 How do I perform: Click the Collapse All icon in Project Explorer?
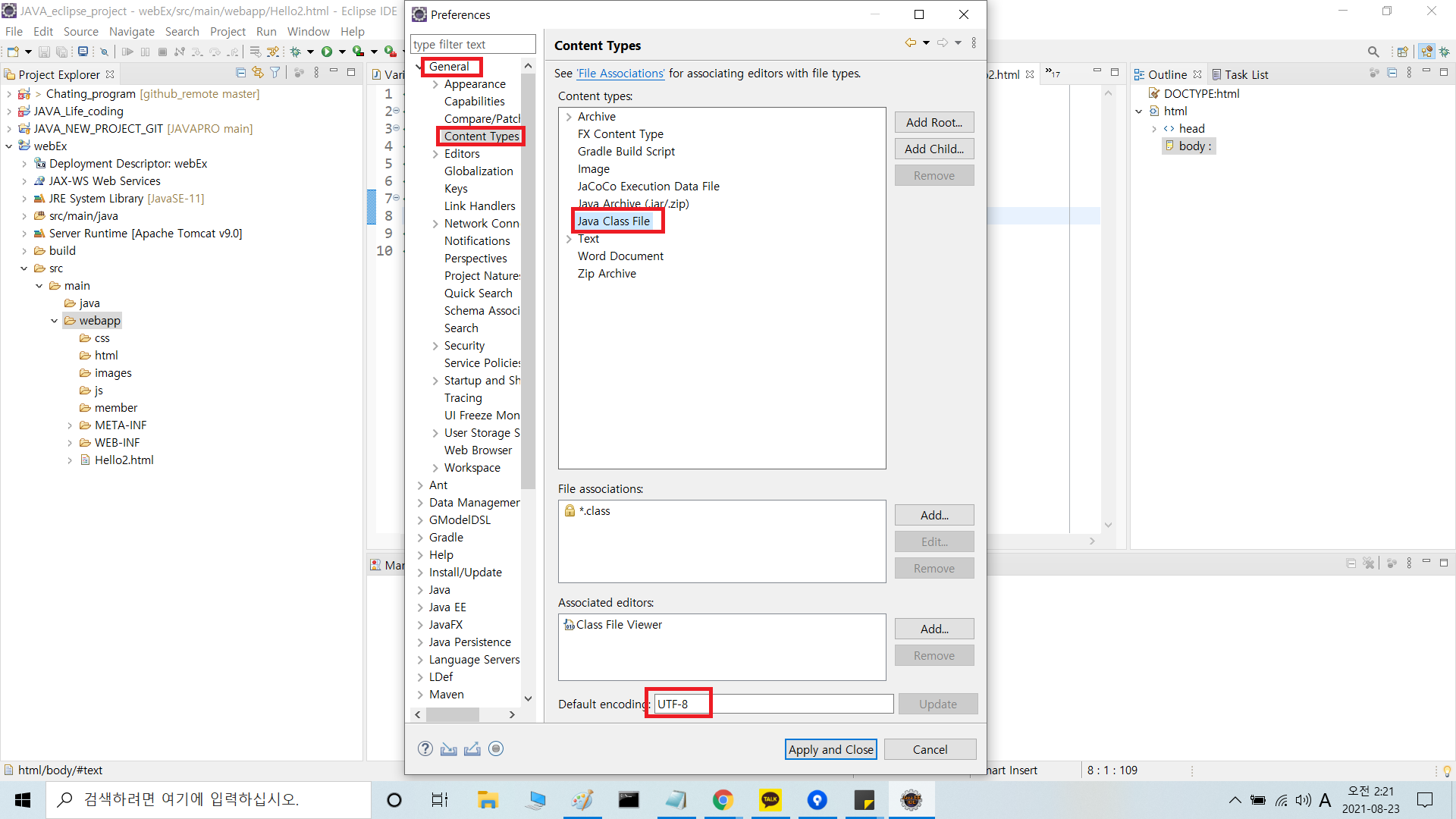click(240, 73)
